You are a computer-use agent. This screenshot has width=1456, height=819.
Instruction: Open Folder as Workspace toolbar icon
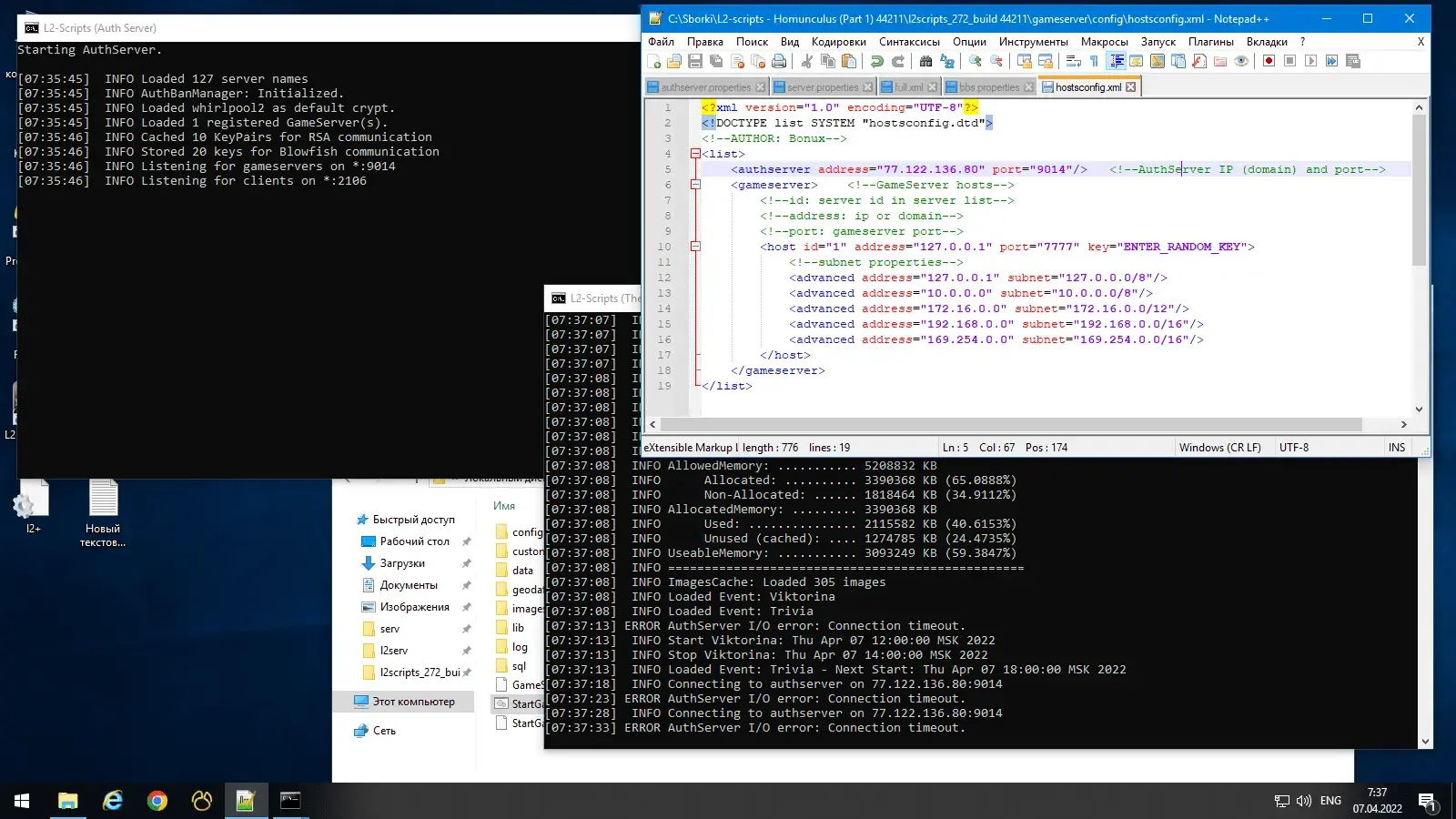(1220, 61)
